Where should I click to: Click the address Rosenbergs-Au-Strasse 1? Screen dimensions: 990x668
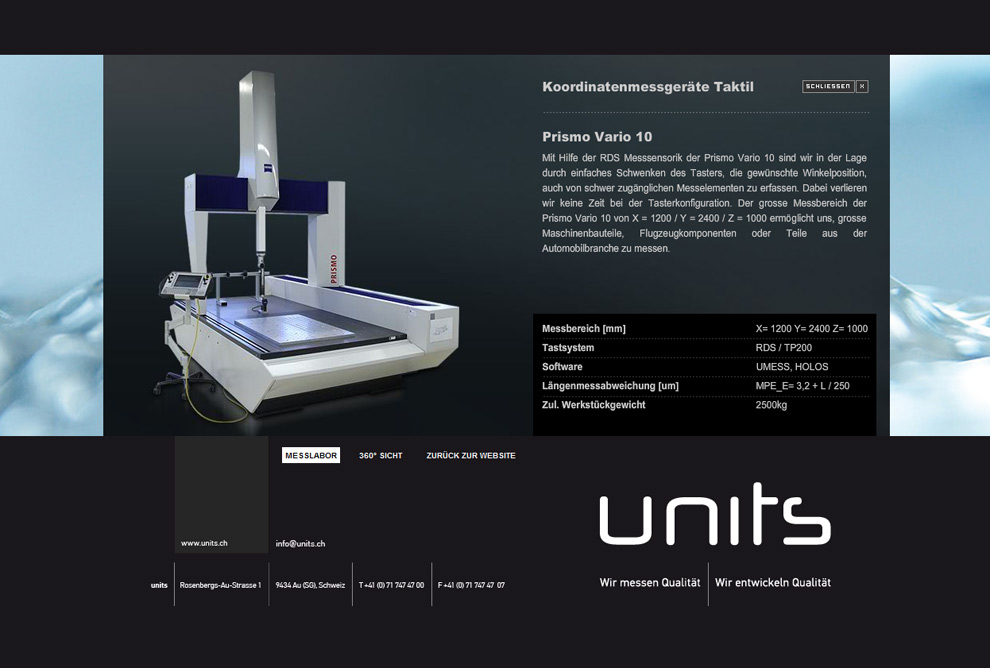click(x=220, y=585)
